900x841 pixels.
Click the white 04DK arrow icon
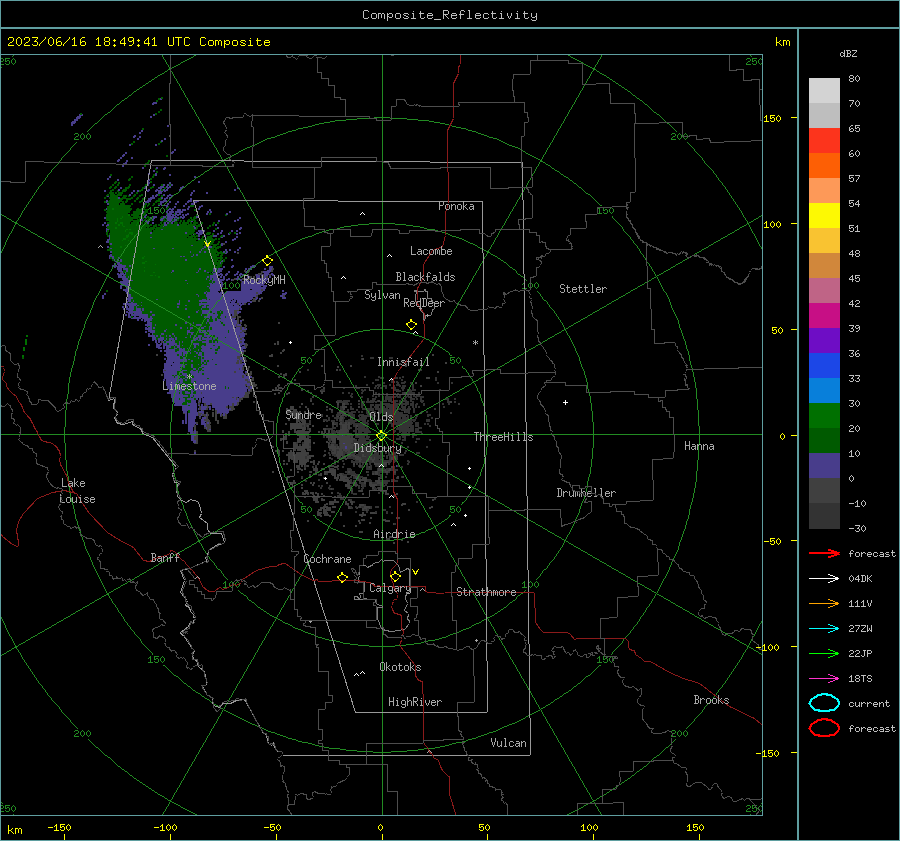pyautogui.click(x=824, y=578)
